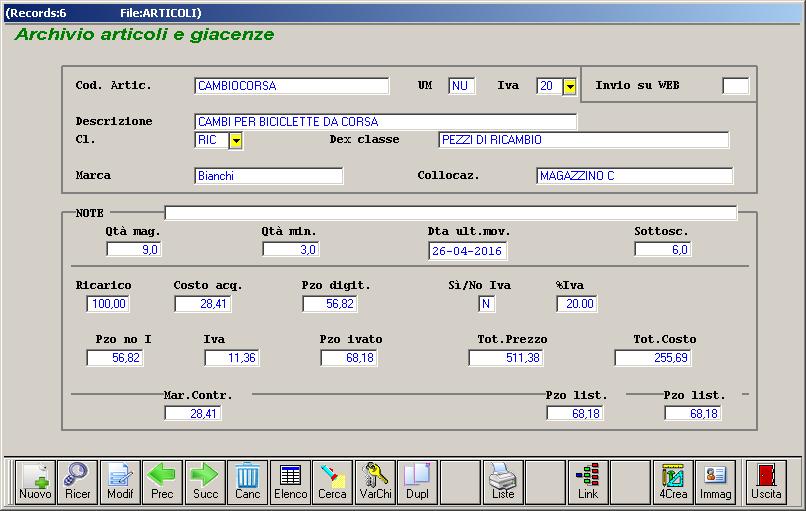This screenshot has height=511, width=806.
Task: Click the Tot.Prezzo field 511,38
Action: (x=506, y=358)
